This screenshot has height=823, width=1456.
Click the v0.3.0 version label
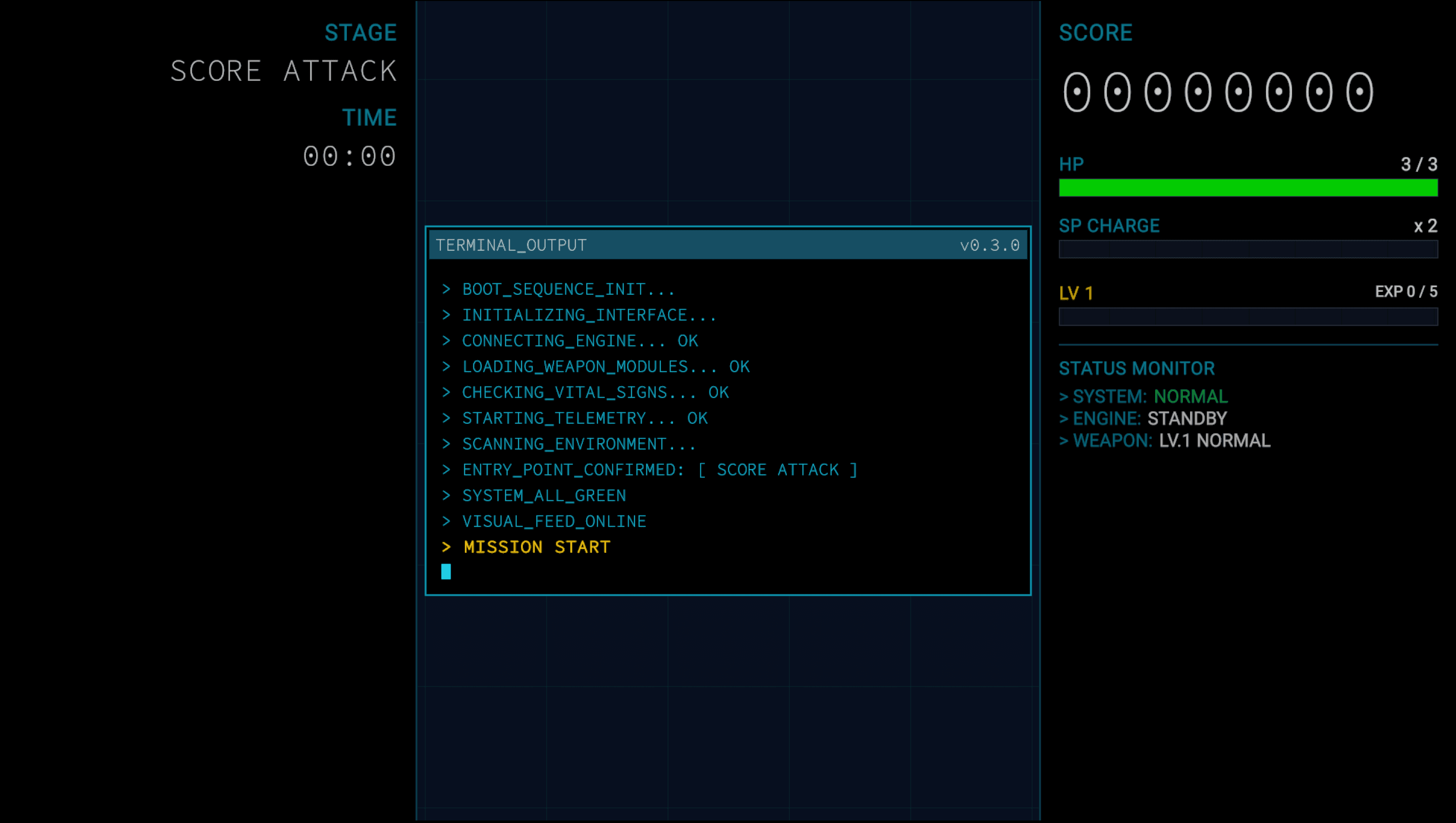(989, 245)
